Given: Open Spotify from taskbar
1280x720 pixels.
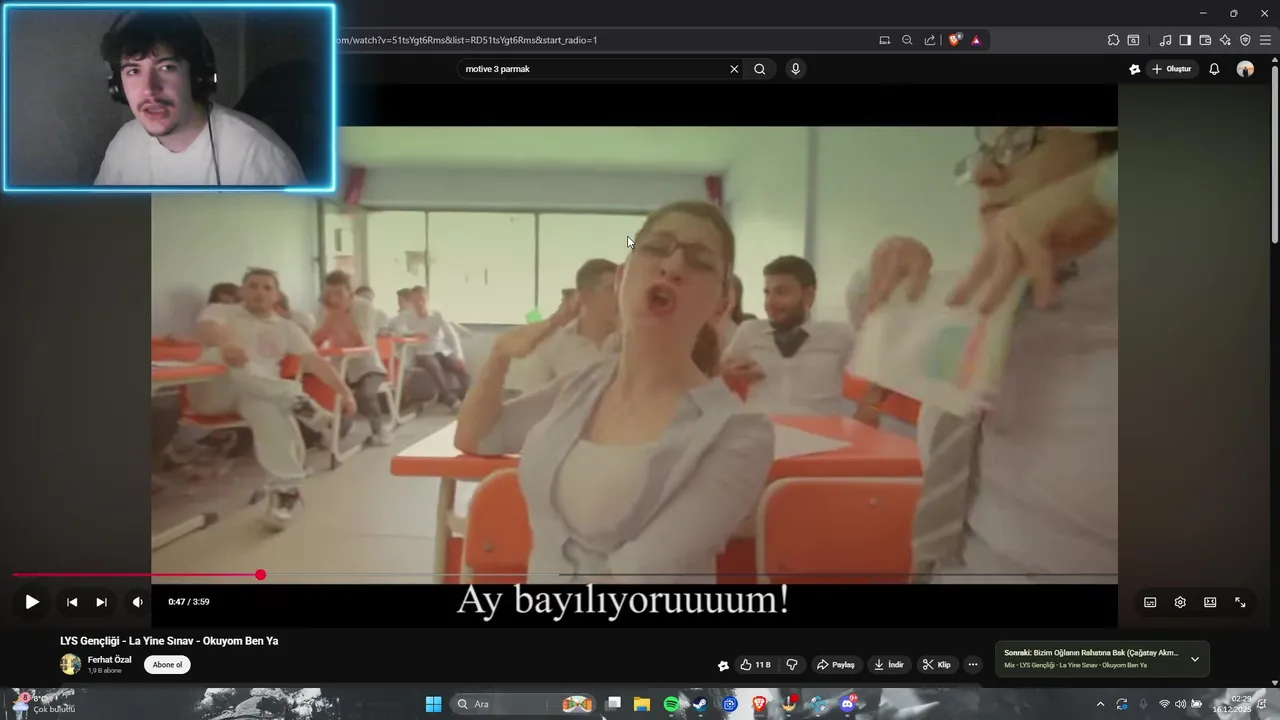Looking at the screenshot, I should click(x=671, y=704).
